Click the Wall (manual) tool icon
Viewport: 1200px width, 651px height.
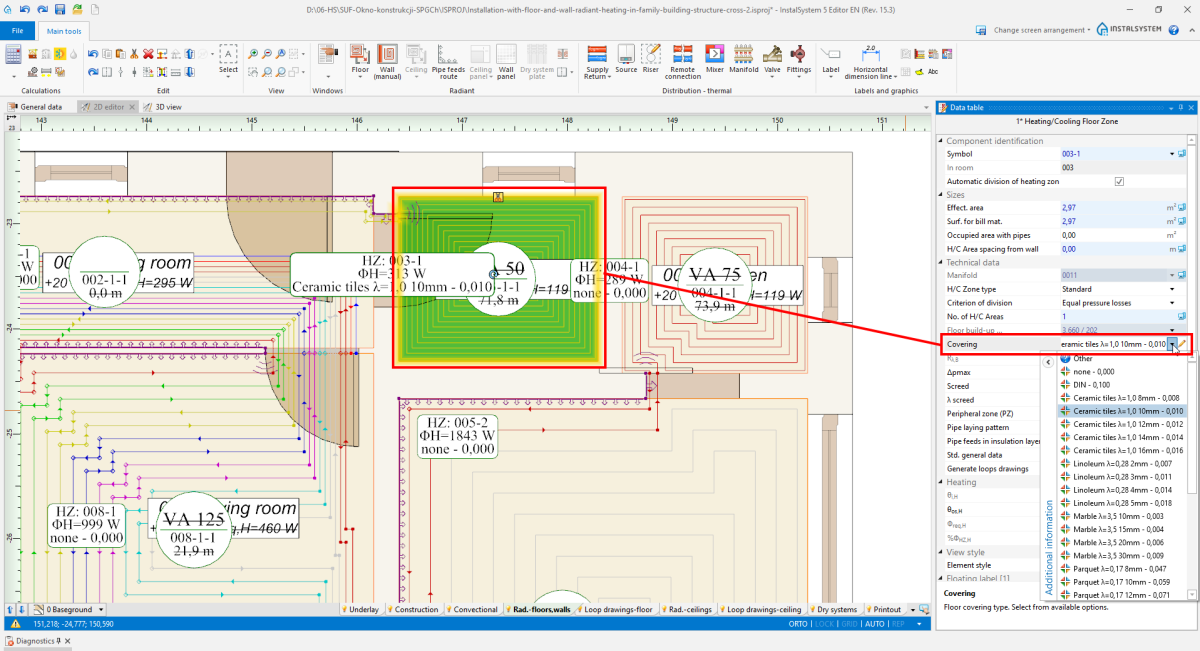(388, 54)
